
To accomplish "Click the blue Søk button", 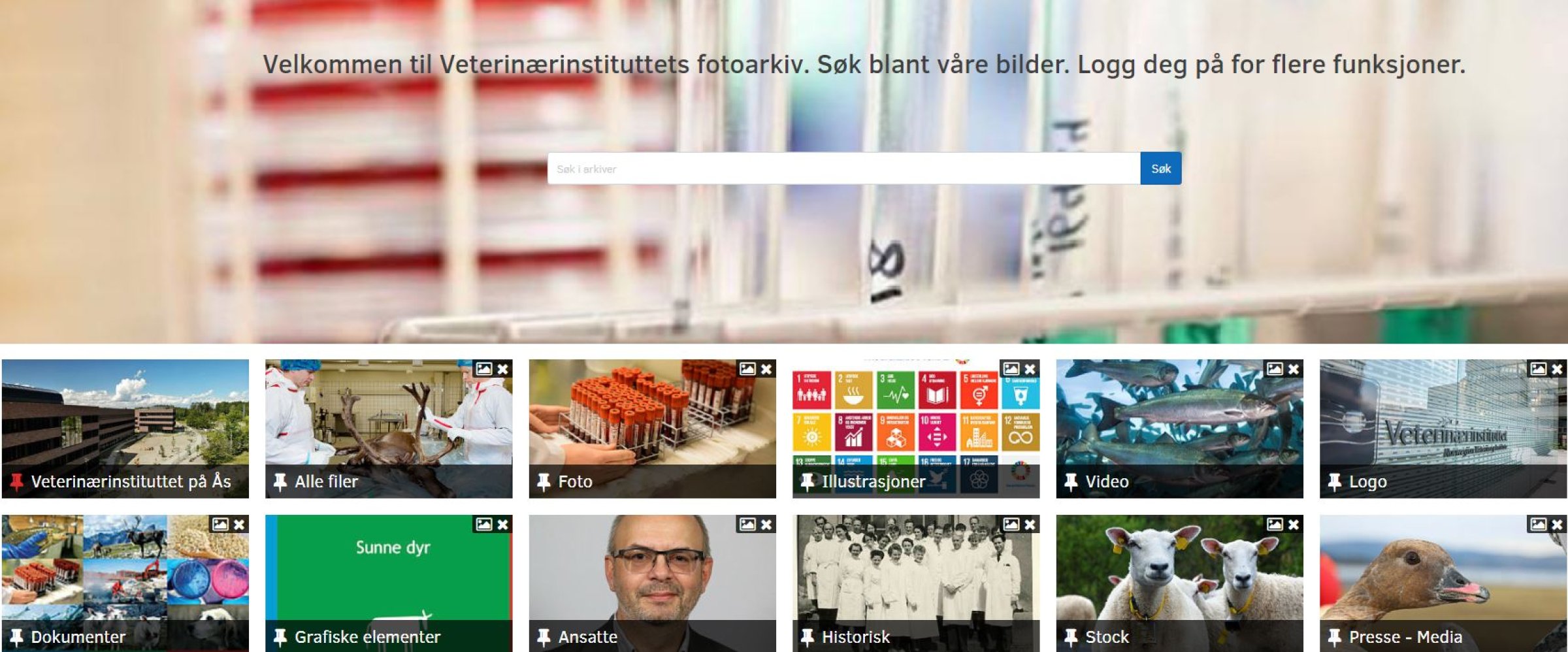I will click(1161, 169).
